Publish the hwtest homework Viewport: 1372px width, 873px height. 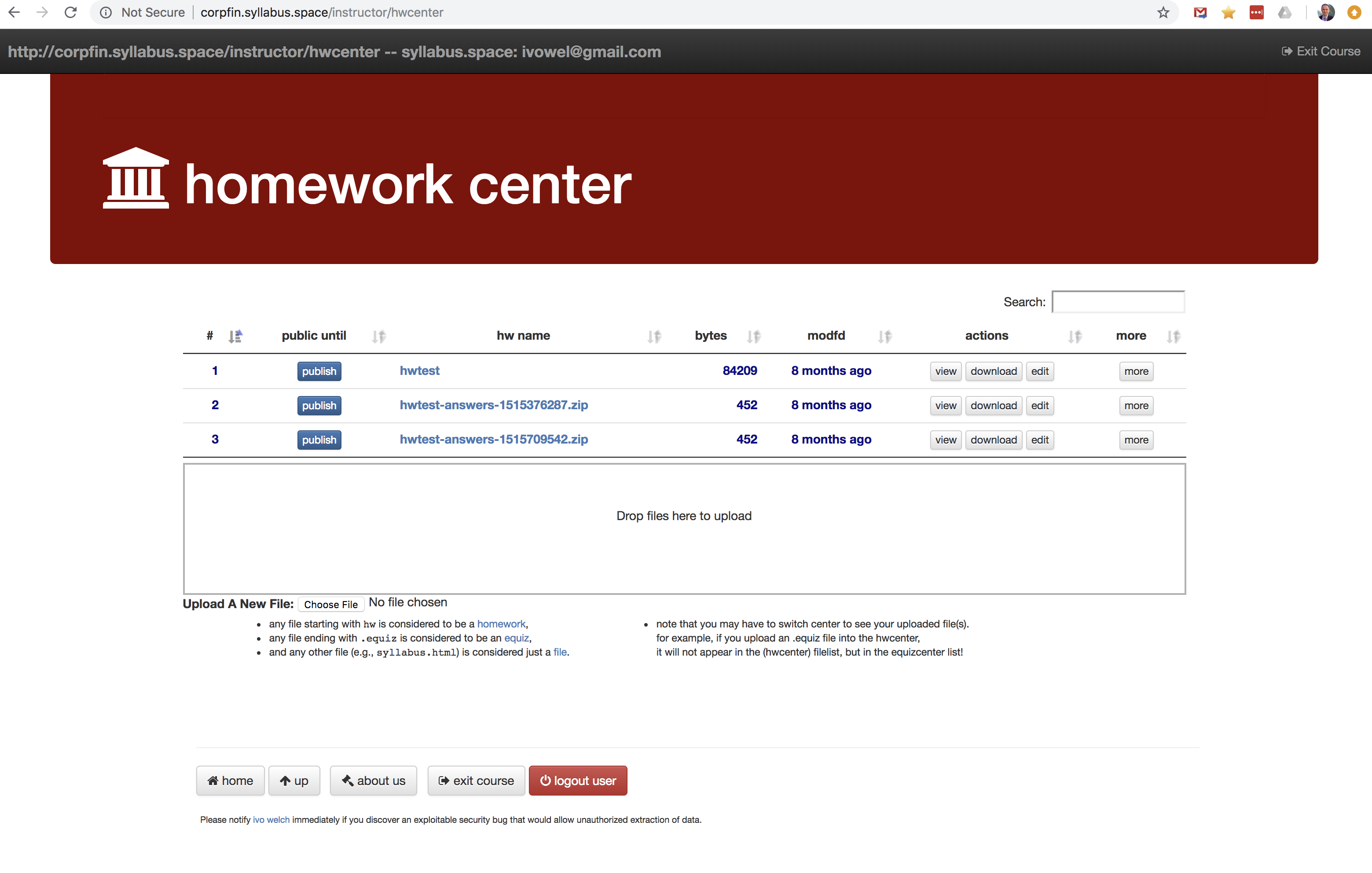click(319, 371)
